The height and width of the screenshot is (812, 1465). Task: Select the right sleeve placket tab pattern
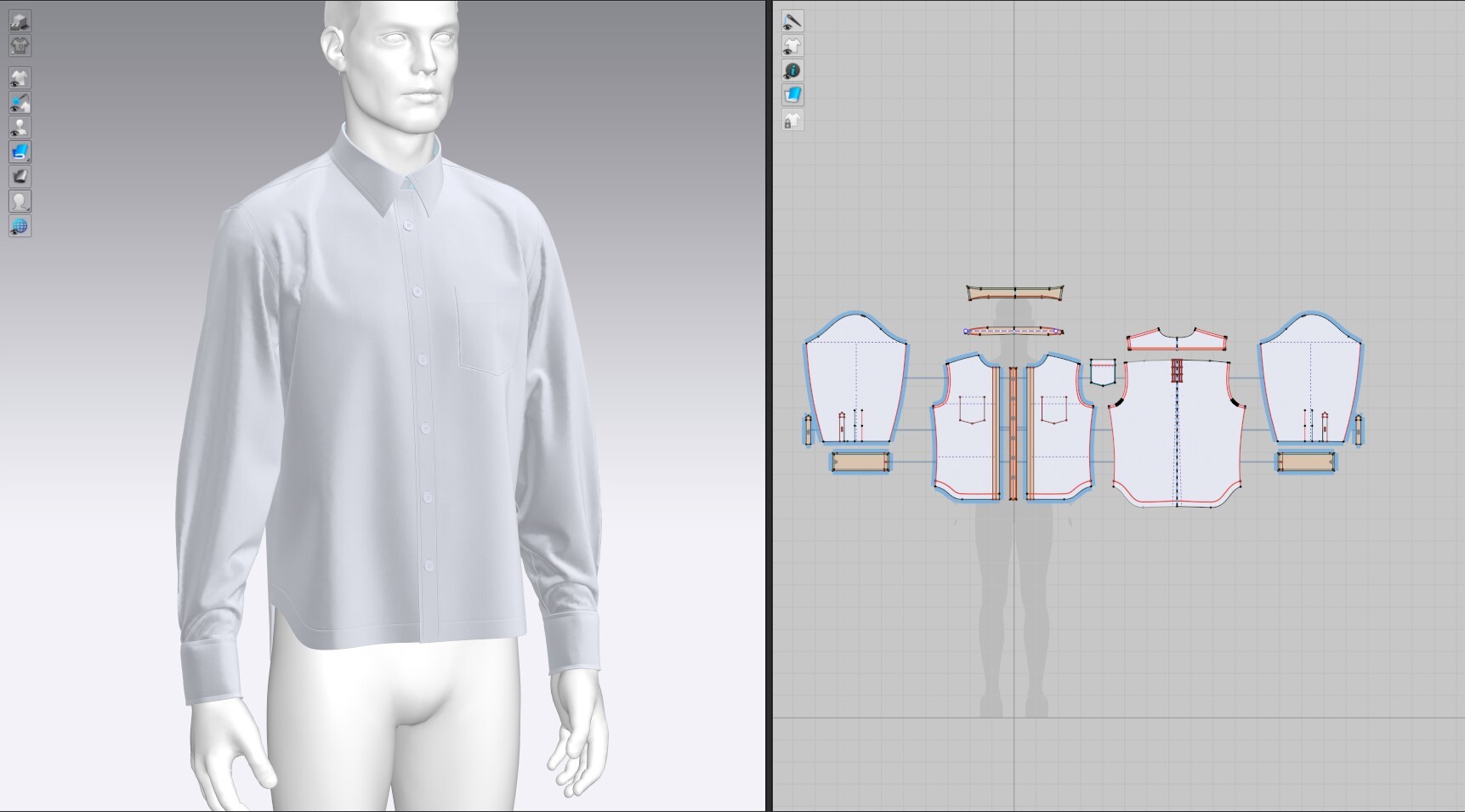coord(1359,430)
